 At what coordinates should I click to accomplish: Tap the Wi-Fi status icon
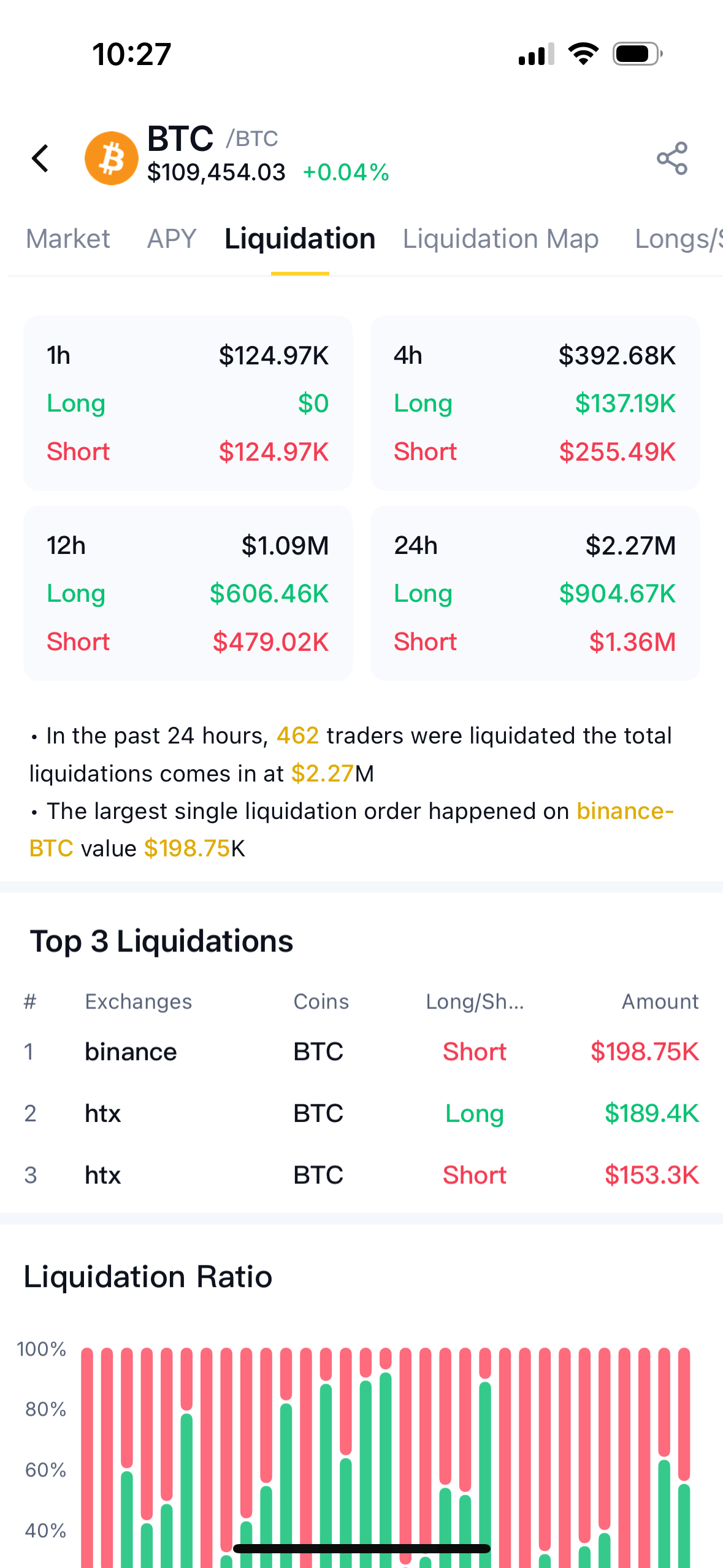(x=583, y=54)
